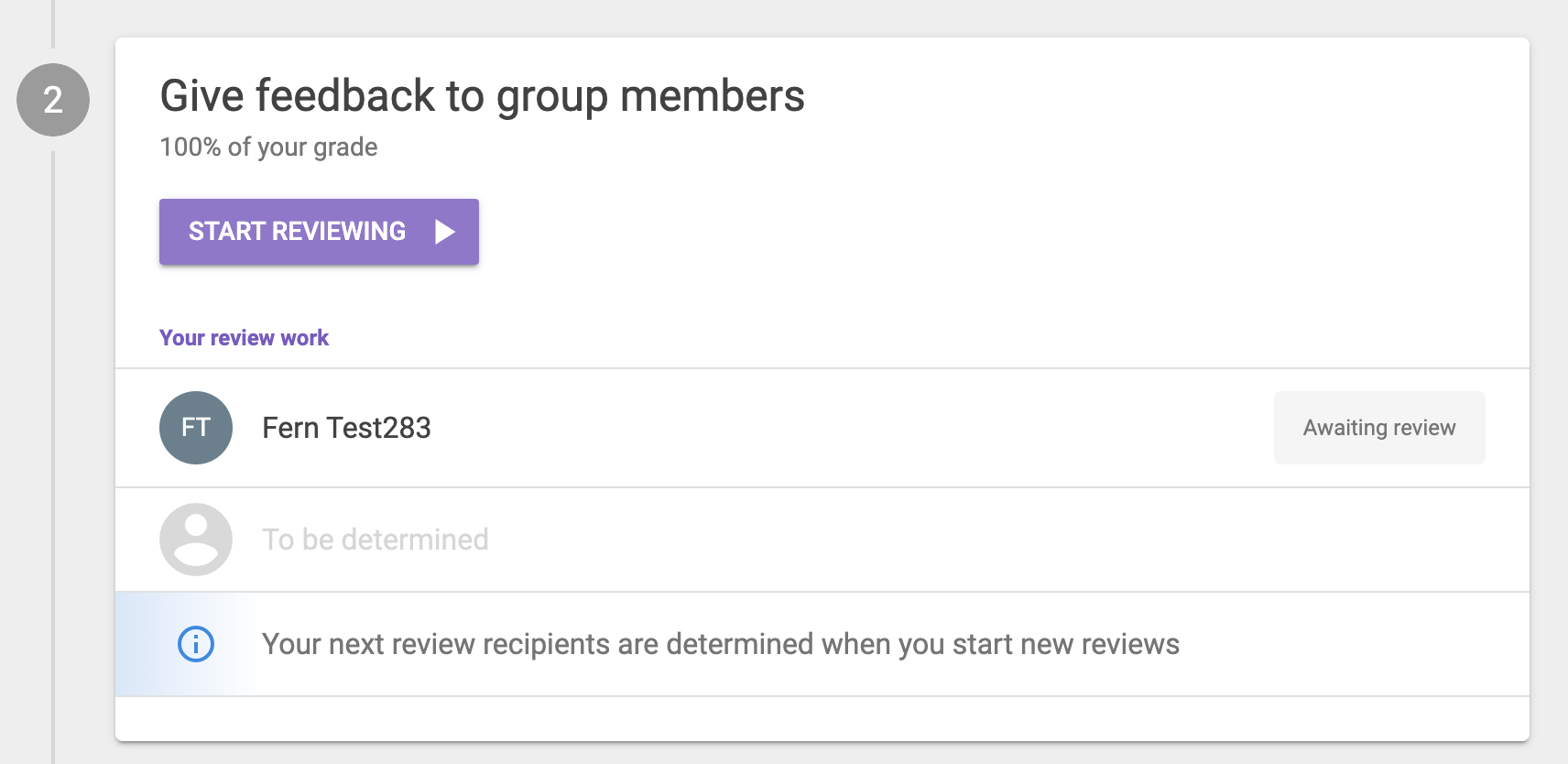
Task: Open the Your review work link
Action: pyautogui.click(x=244, y=338)
